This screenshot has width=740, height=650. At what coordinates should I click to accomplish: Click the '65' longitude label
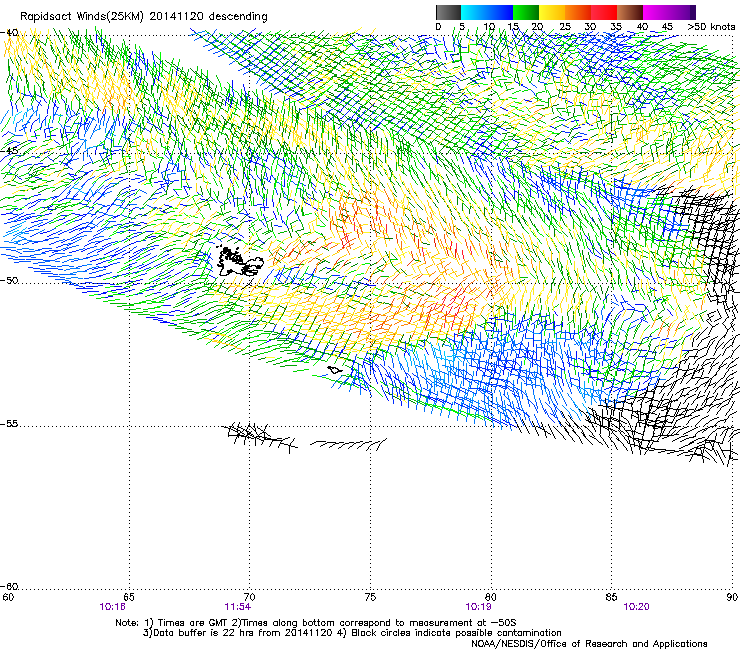(129, 597)
